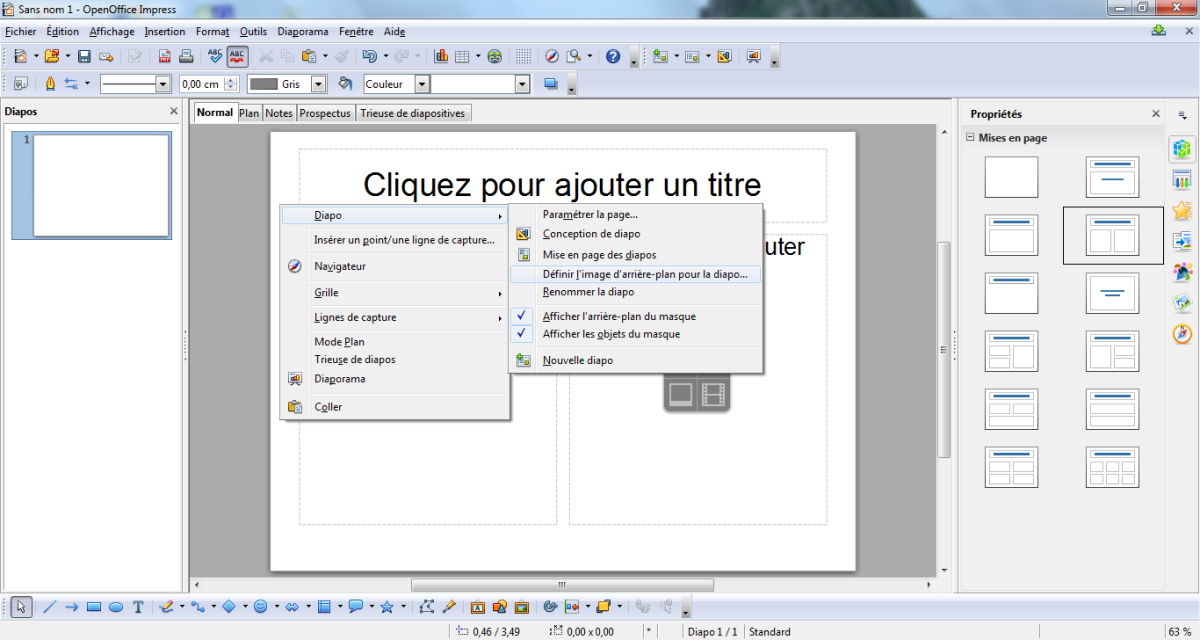This screenshot has width=1200, height=640.
Task: Click the Fontwork Gallery icon
Action: click(478, 606)
